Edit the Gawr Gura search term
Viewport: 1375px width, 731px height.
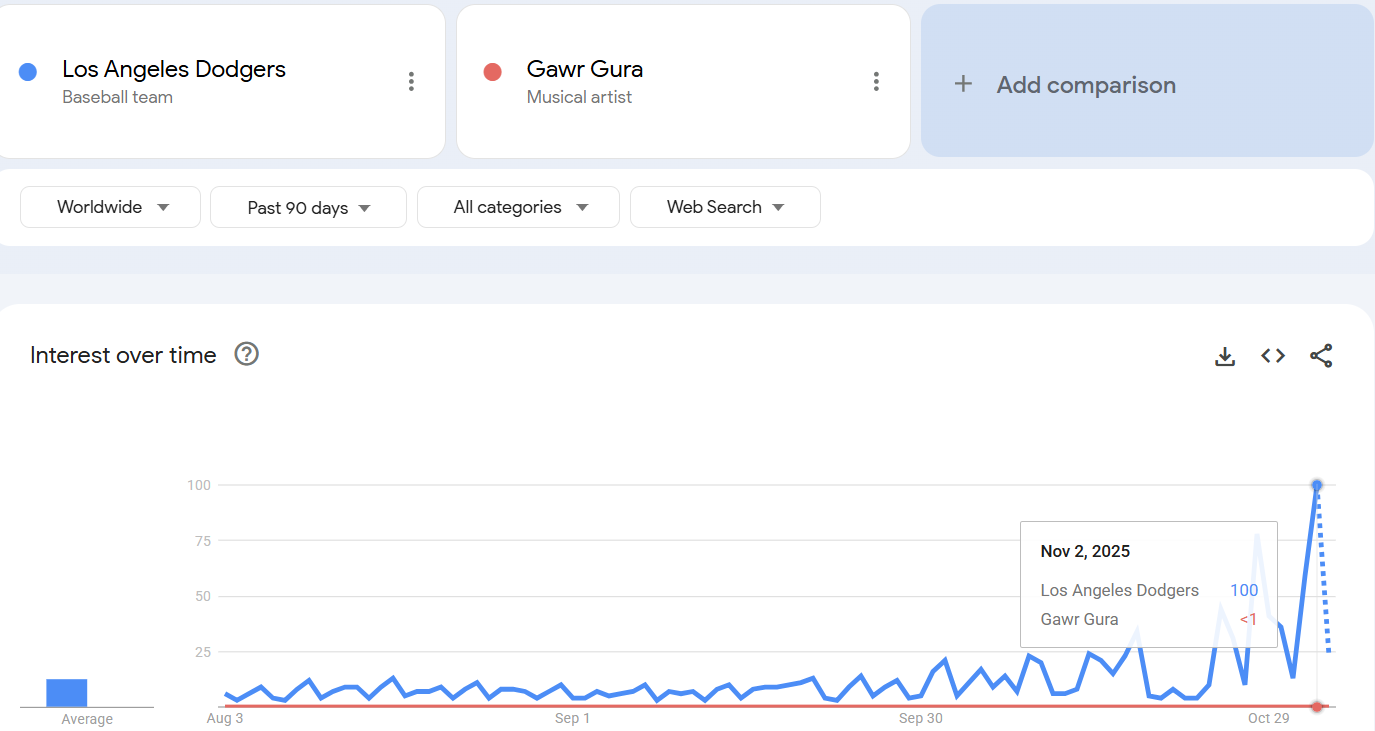coord(585,69)
